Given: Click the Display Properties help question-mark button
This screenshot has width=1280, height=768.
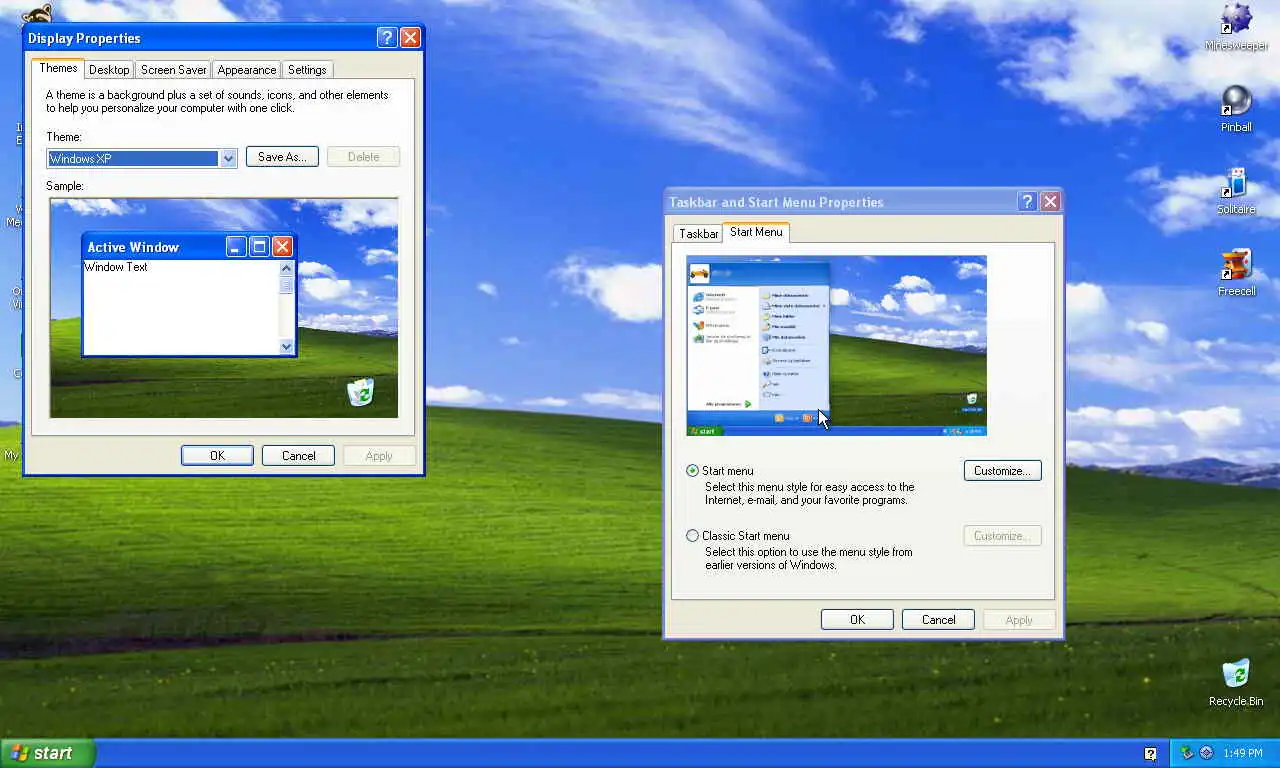Looking at the screenshot, I should tap(387, 38).
